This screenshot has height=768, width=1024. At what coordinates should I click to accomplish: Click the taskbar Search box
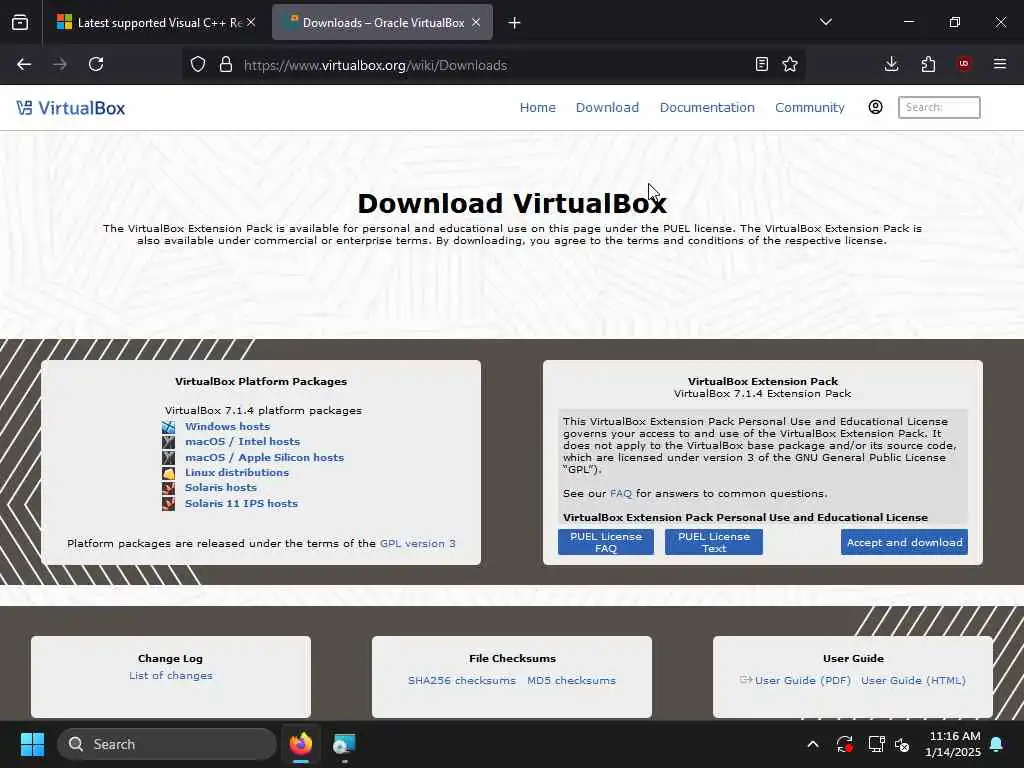[x=167, y=744]
